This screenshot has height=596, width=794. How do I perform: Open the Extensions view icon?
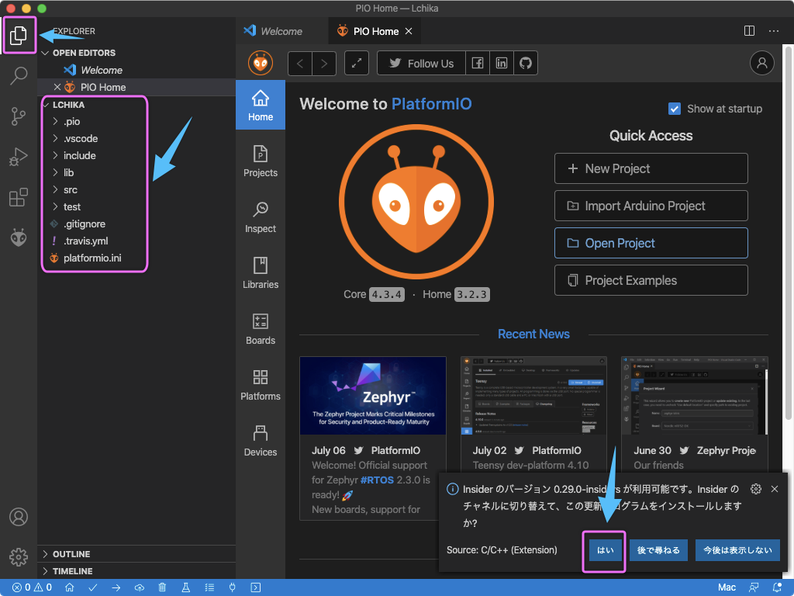pyautogui.click(x=18, y=198)
